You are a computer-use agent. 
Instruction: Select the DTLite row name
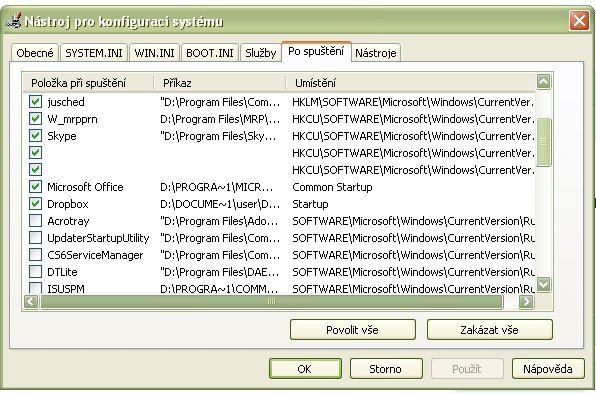[62, 272]
